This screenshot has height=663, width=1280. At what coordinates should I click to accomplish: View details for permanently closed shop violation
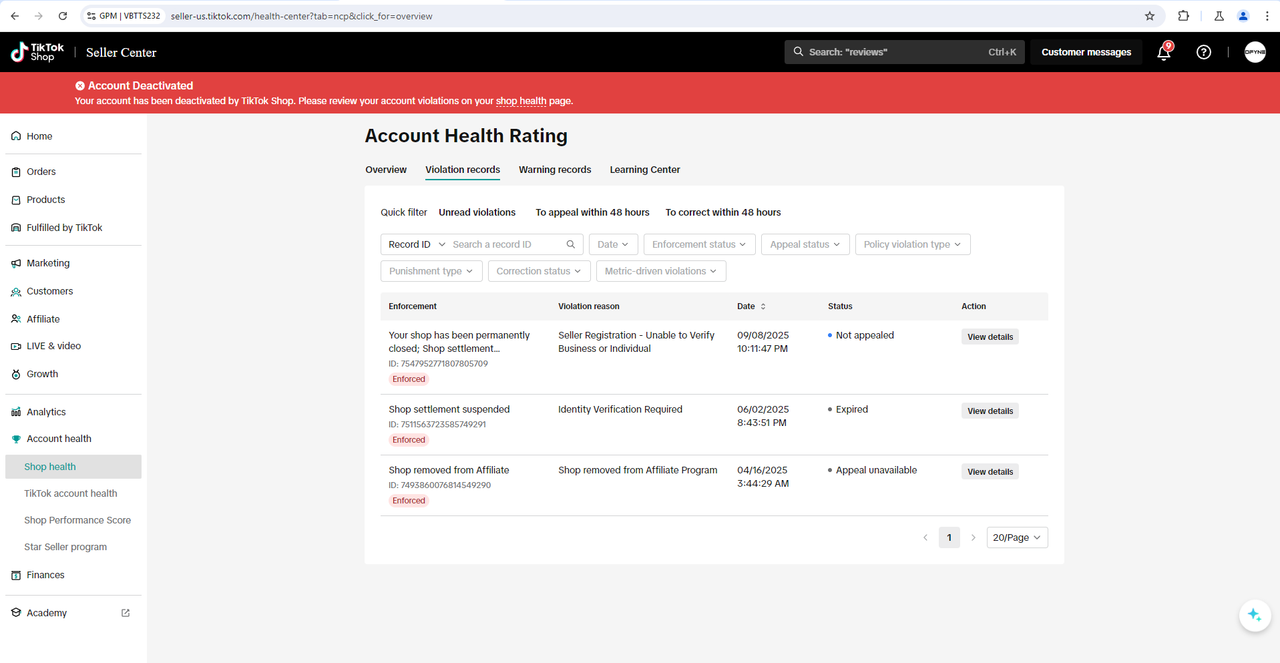[x=990, y=337]
